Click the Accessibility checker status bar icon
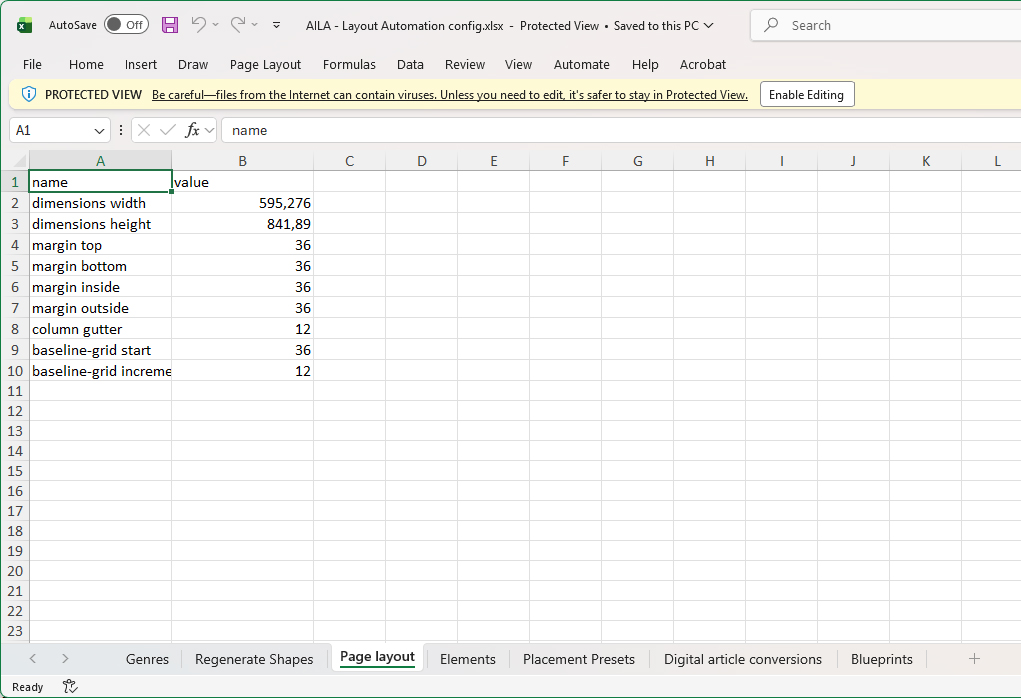Screen dimensions: 1021x698 coord(70,686)
